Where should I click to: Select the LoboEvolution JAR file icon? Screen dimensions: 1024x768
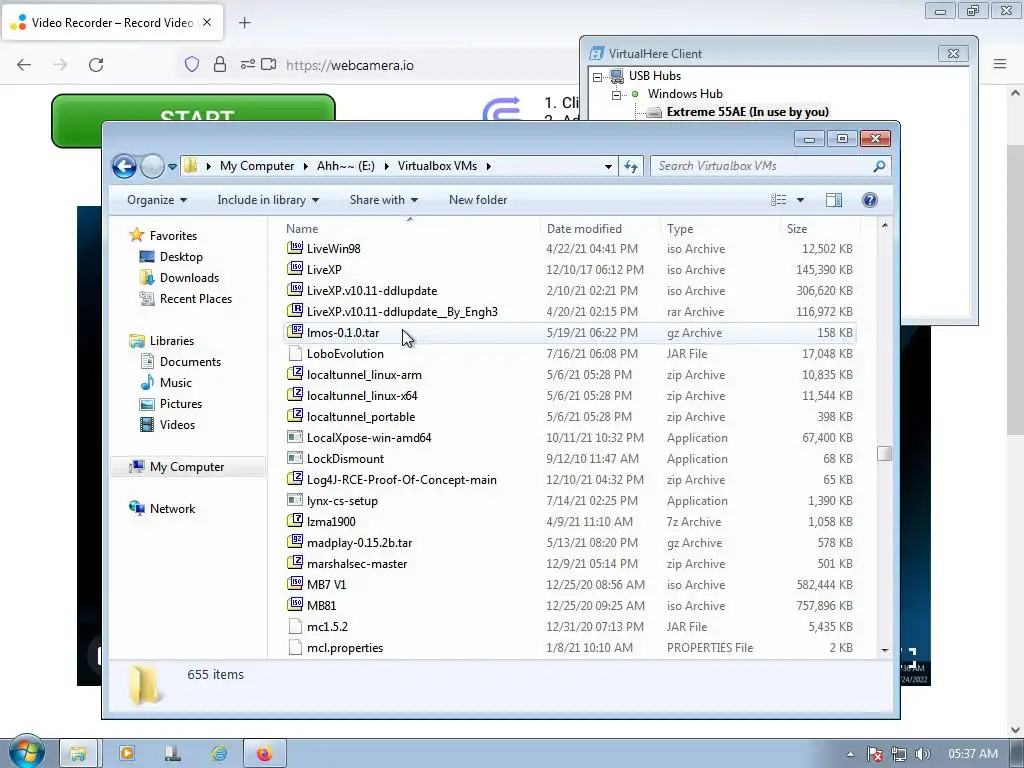tap(295, 353)
